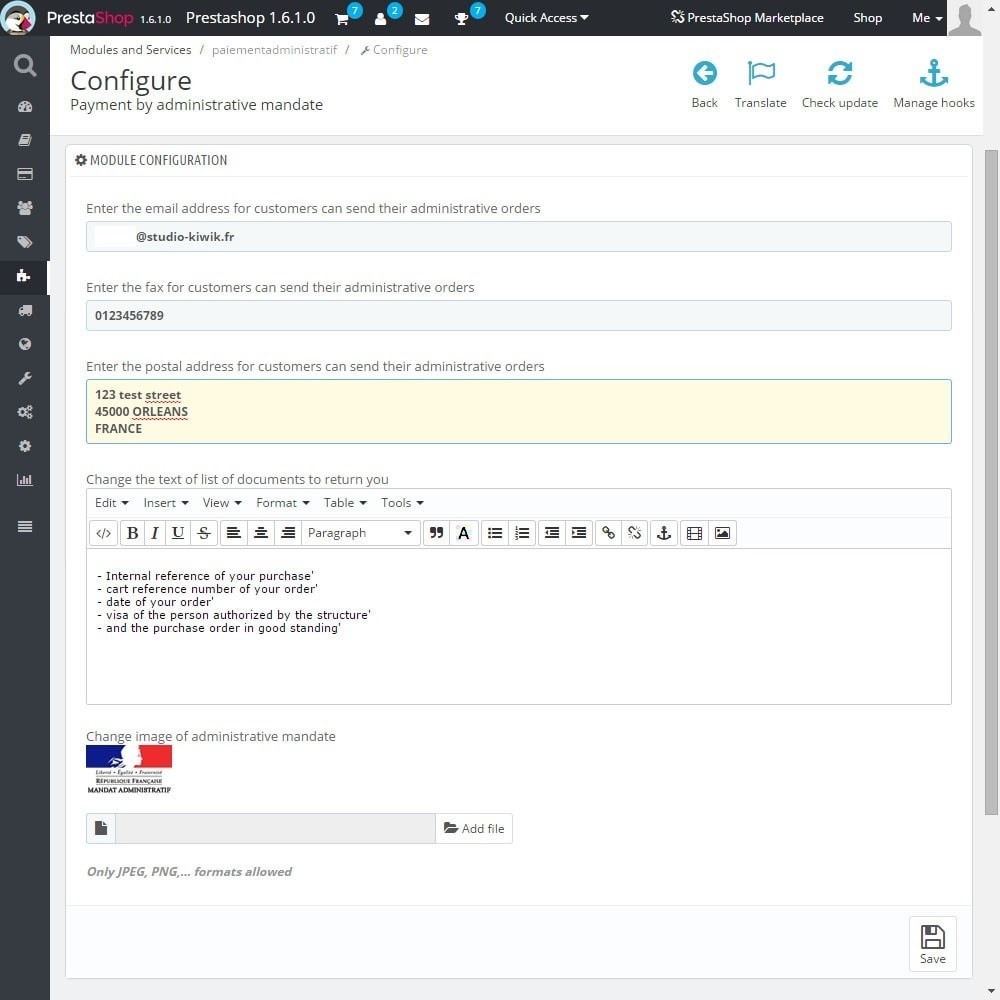This screenshot has height=1000, width=1000.
Task: Open the editor Insert menu
Action: click(166, 503)
